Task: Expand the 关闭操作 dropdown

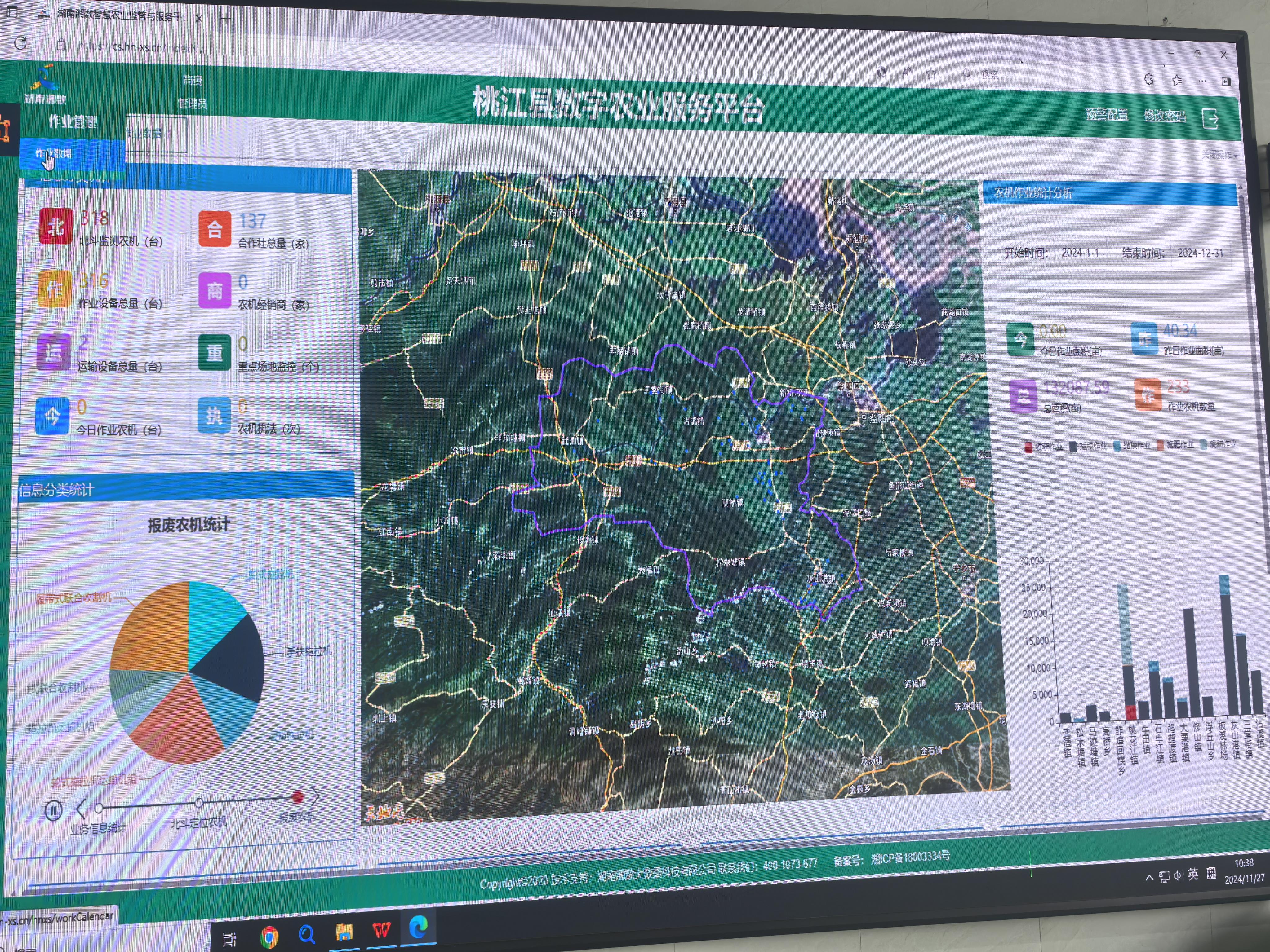Action: (x=1219, y=155)
